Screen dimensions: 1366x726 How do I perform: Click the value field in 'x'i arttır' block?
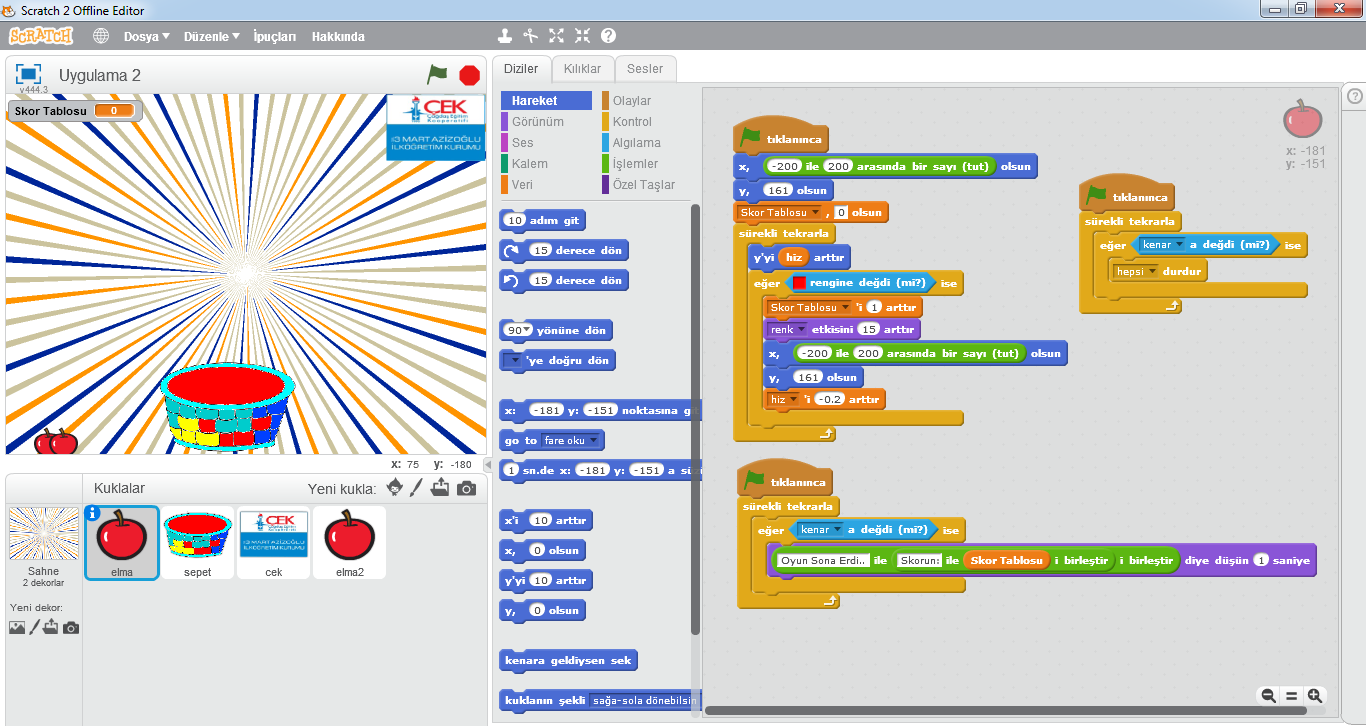(540, 521)
